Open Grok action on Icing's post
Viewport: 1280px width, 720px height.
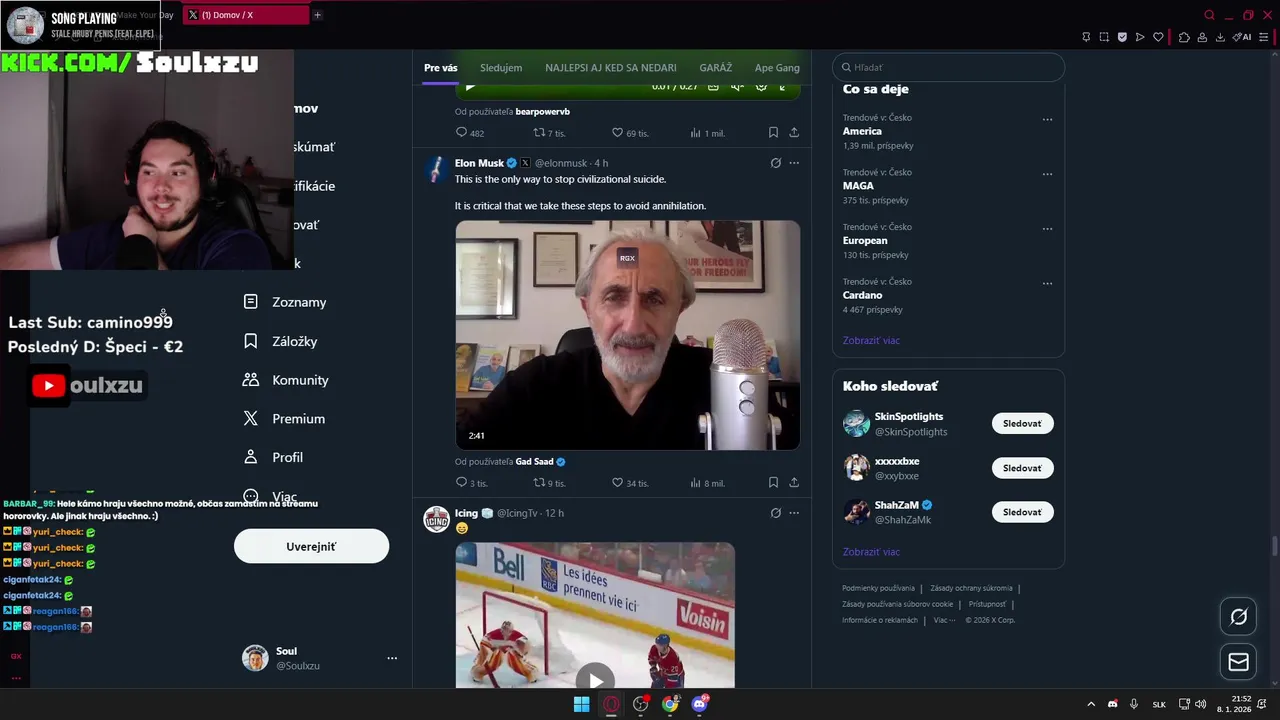[x=775, y=513]
